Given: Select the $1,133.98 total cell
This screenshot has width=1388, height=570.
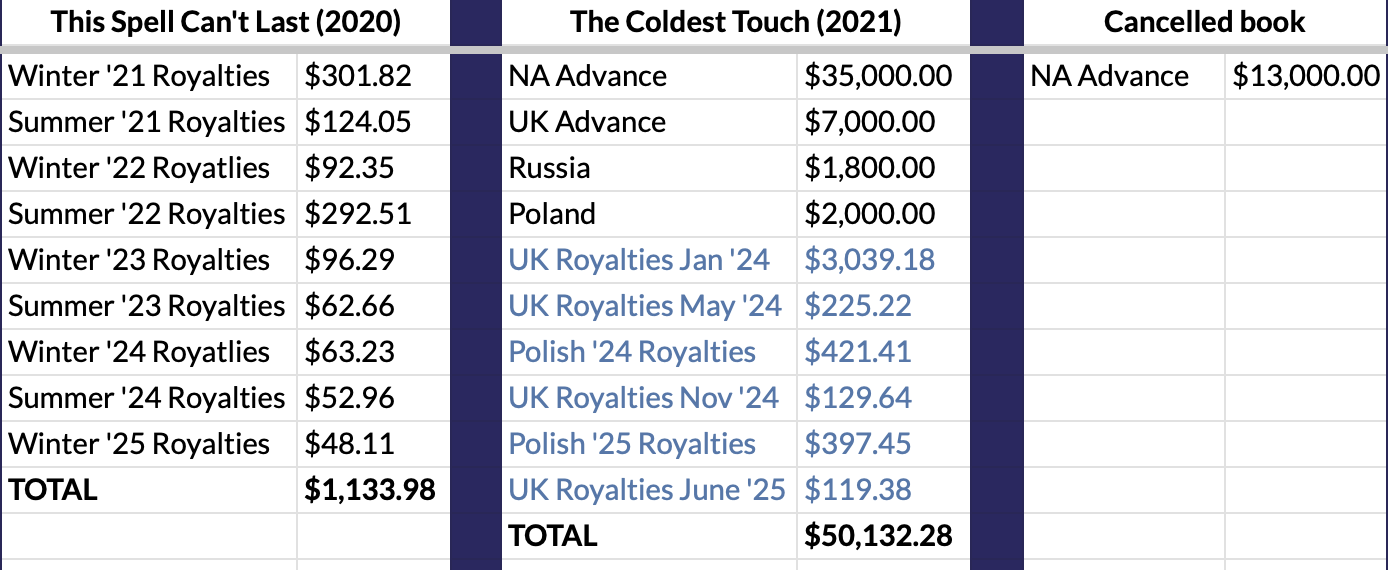Looking at the screenshot, I should pyautogui.click(x=370, y=490).
